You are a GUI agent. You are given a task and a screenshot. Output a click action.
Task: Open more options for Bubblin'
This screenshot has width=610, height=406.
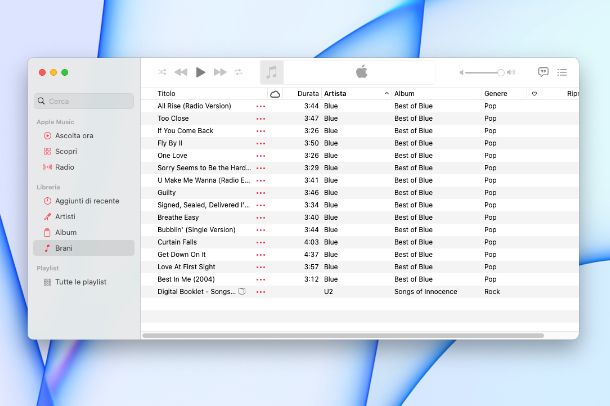pyautogui.click(x=261, y=230)
